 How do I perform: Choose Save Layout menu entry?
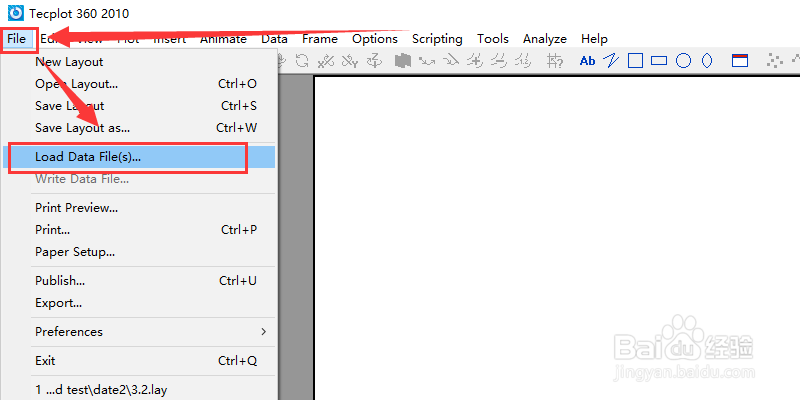(139, 106)
